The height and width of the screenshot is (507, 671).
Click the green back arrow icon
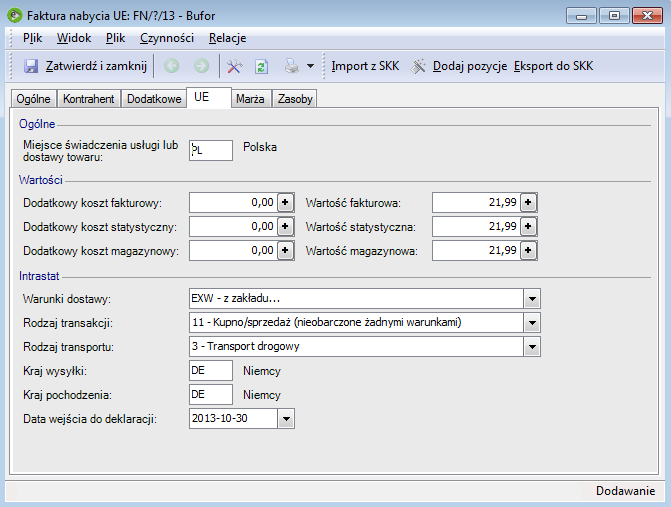coord(172,66)
